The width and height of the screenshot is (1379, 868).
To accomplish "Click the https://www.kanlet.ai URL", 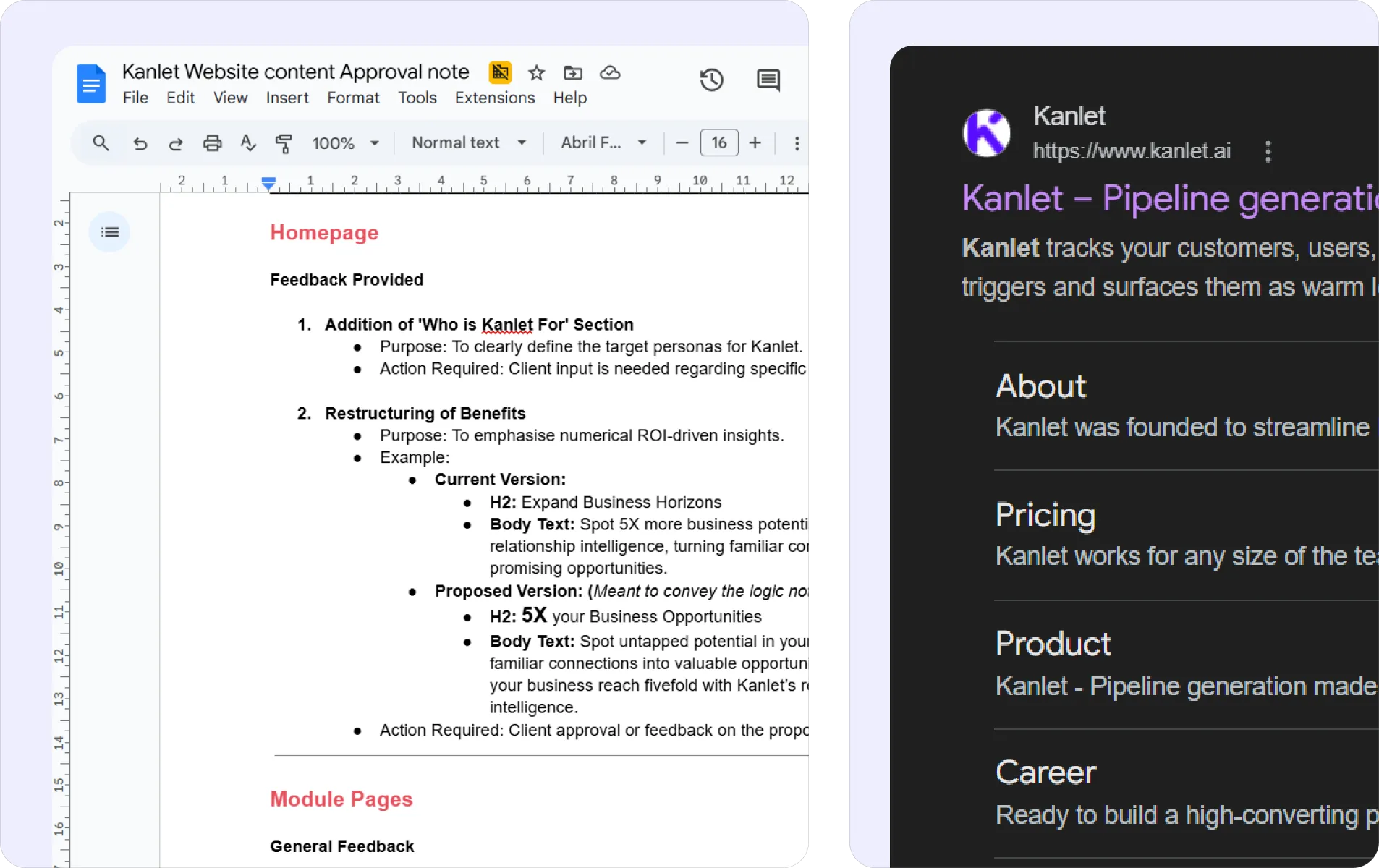I will (1131, 150).
